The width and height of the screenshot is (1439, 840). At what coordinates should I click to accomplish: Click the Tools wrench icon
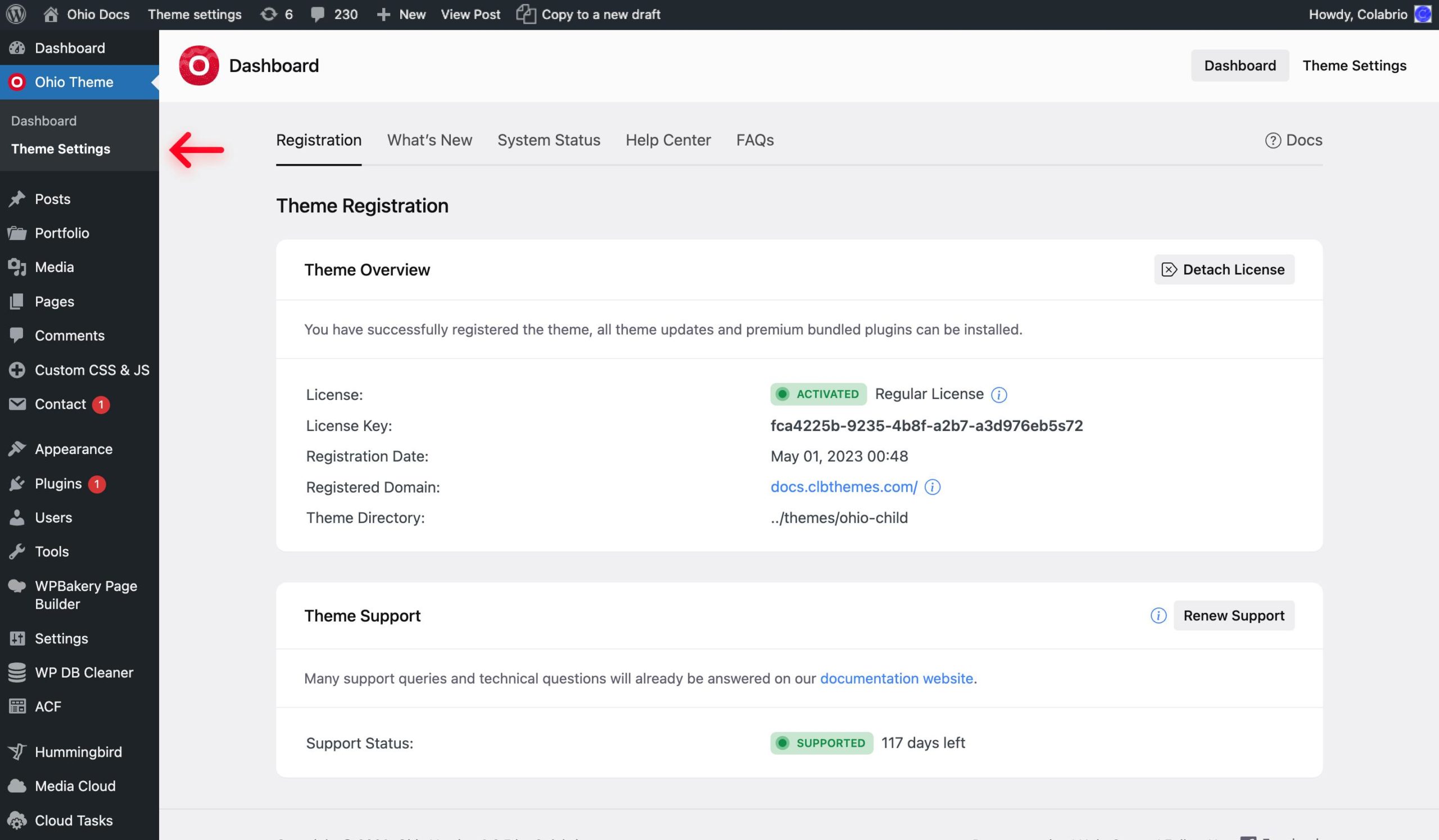pos(17,552)
